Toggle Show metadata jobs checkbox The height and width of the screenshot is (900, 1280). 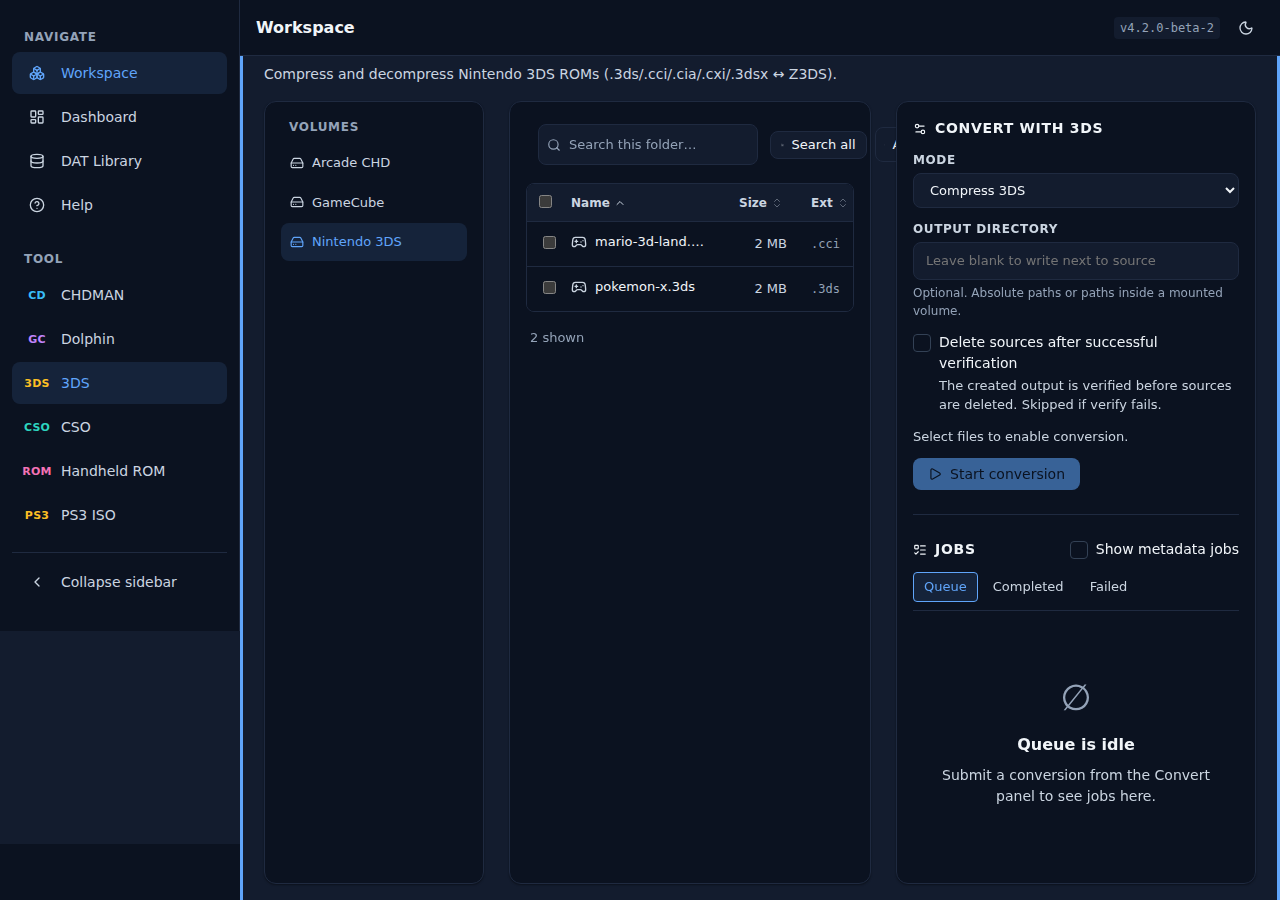tap(1079, 550)
